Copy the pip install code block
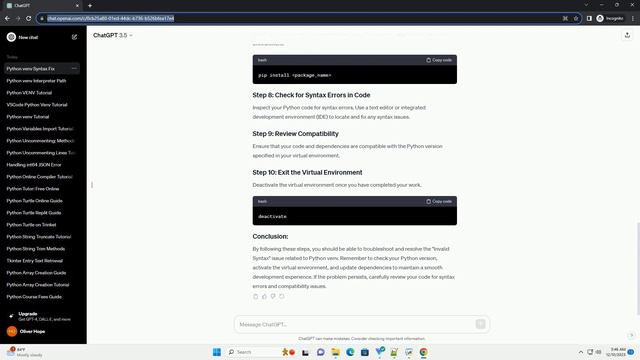640x360 pixels. [439, 60]
